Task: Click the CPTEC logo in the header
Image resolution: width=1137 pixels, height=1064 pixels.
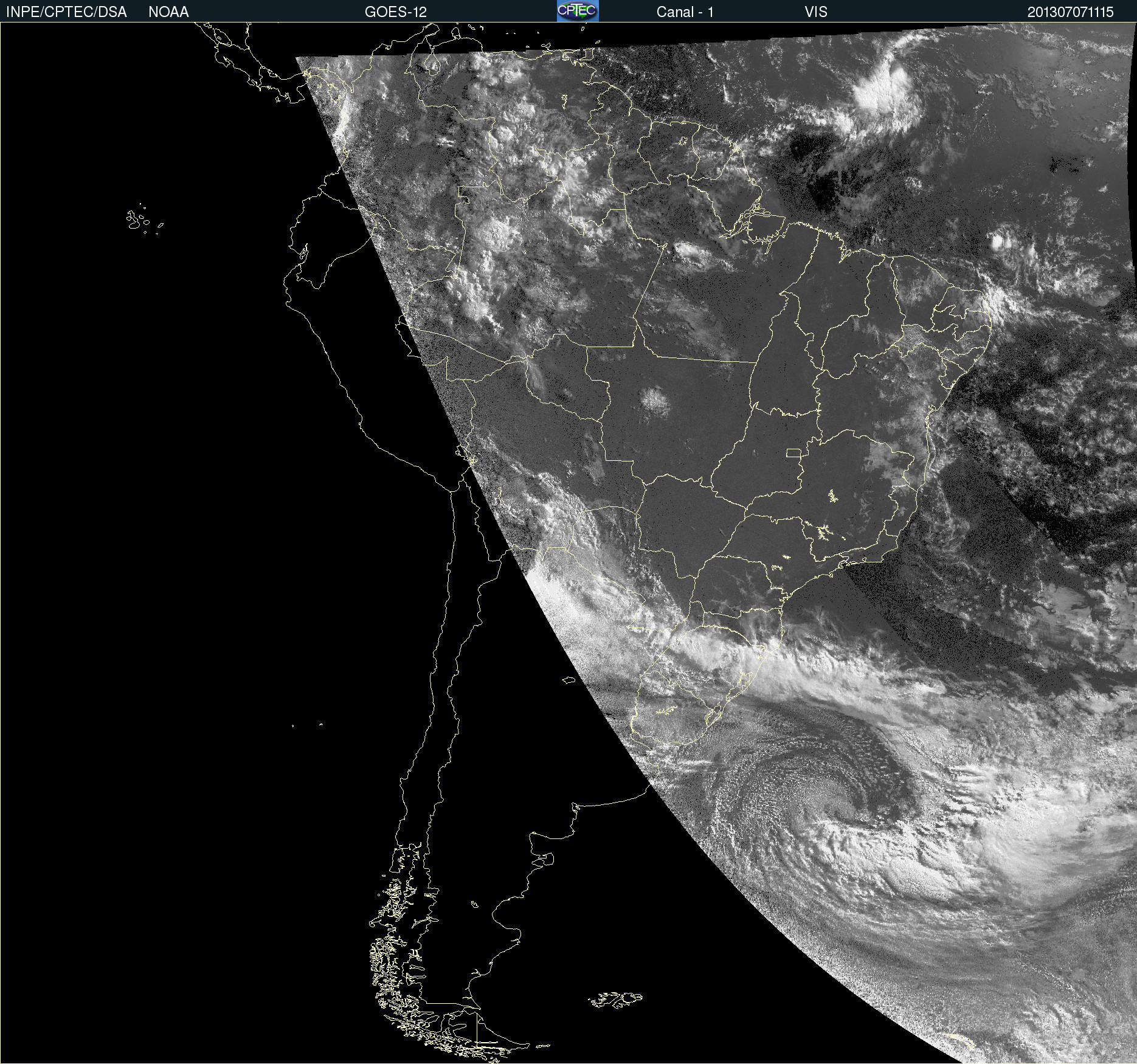Action: pos(578,11)
